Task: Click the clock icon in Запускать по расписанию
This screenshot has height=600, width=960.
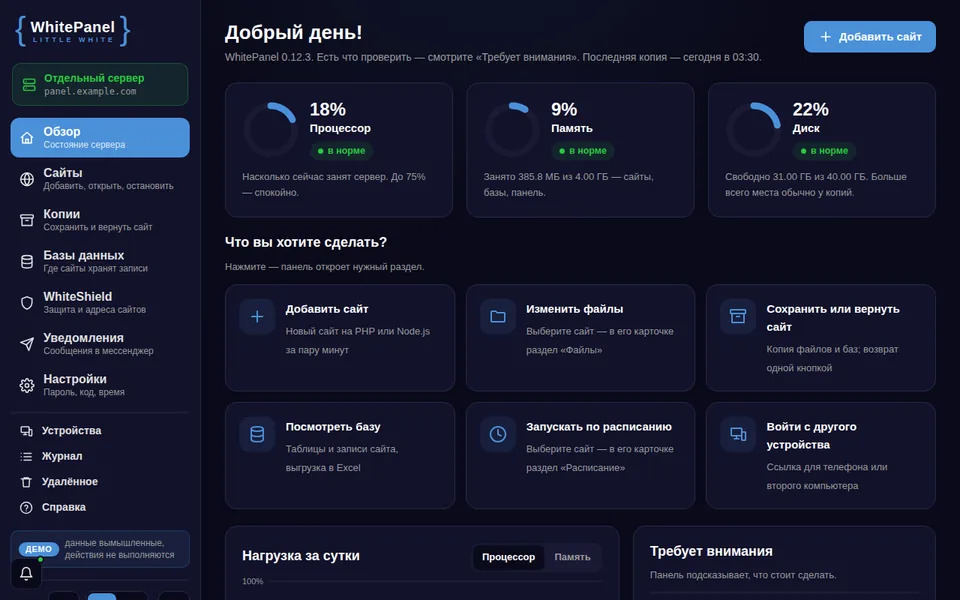Action: click(498, 434)
